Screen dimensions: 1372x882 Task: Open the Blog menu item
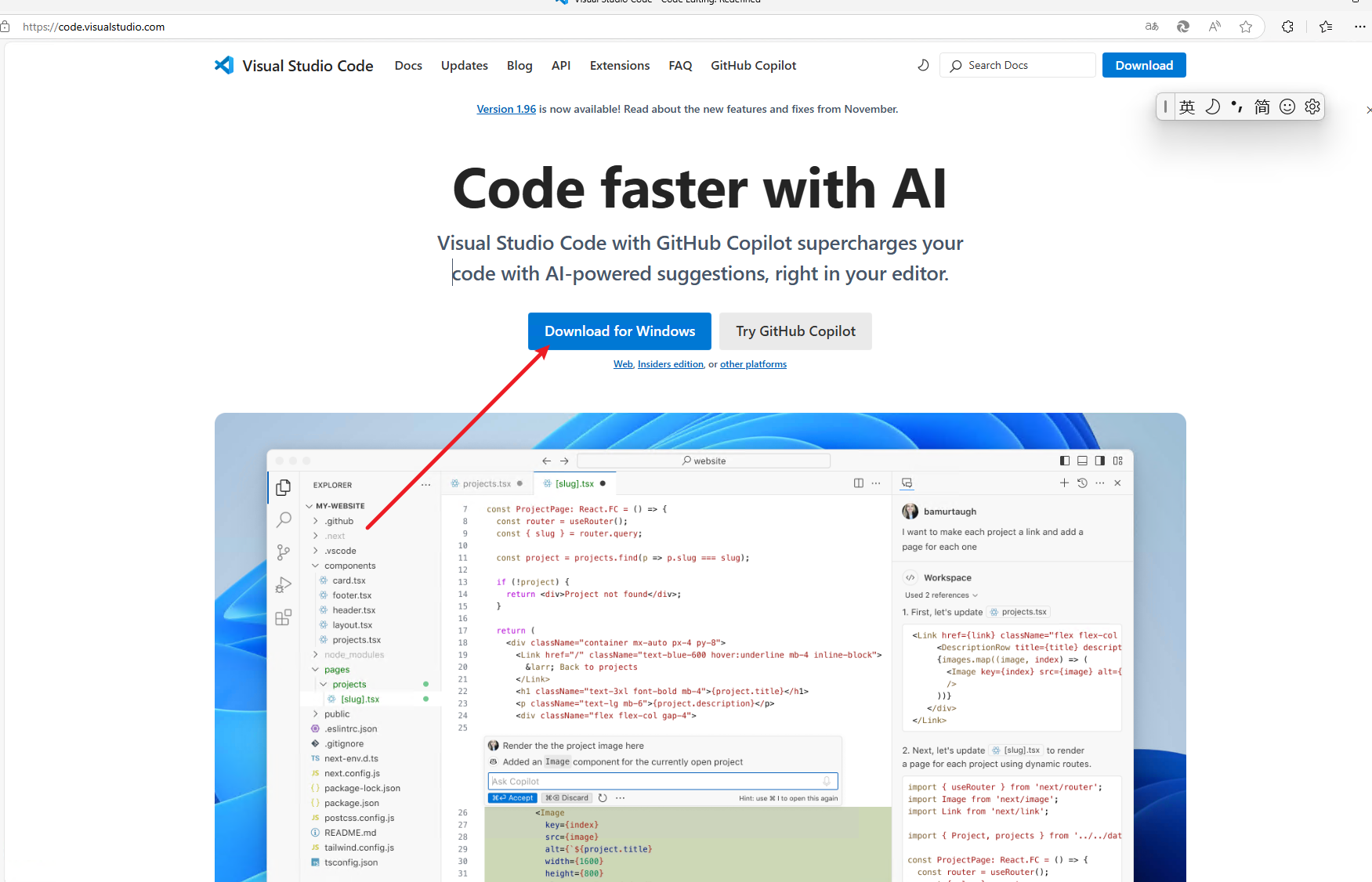point(519,66)
